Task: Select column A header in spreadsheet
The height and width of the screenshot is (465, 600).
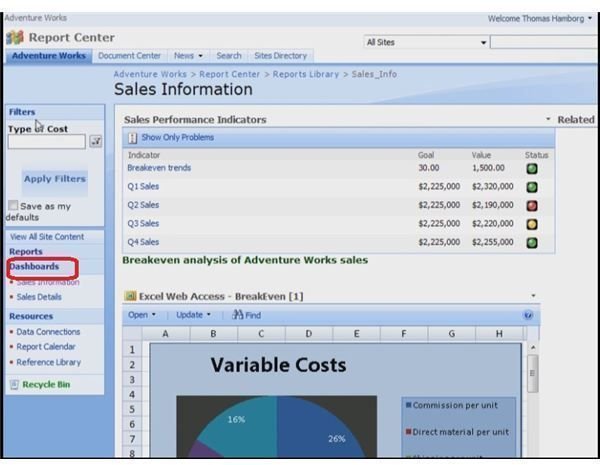Action: click(165, 334)
